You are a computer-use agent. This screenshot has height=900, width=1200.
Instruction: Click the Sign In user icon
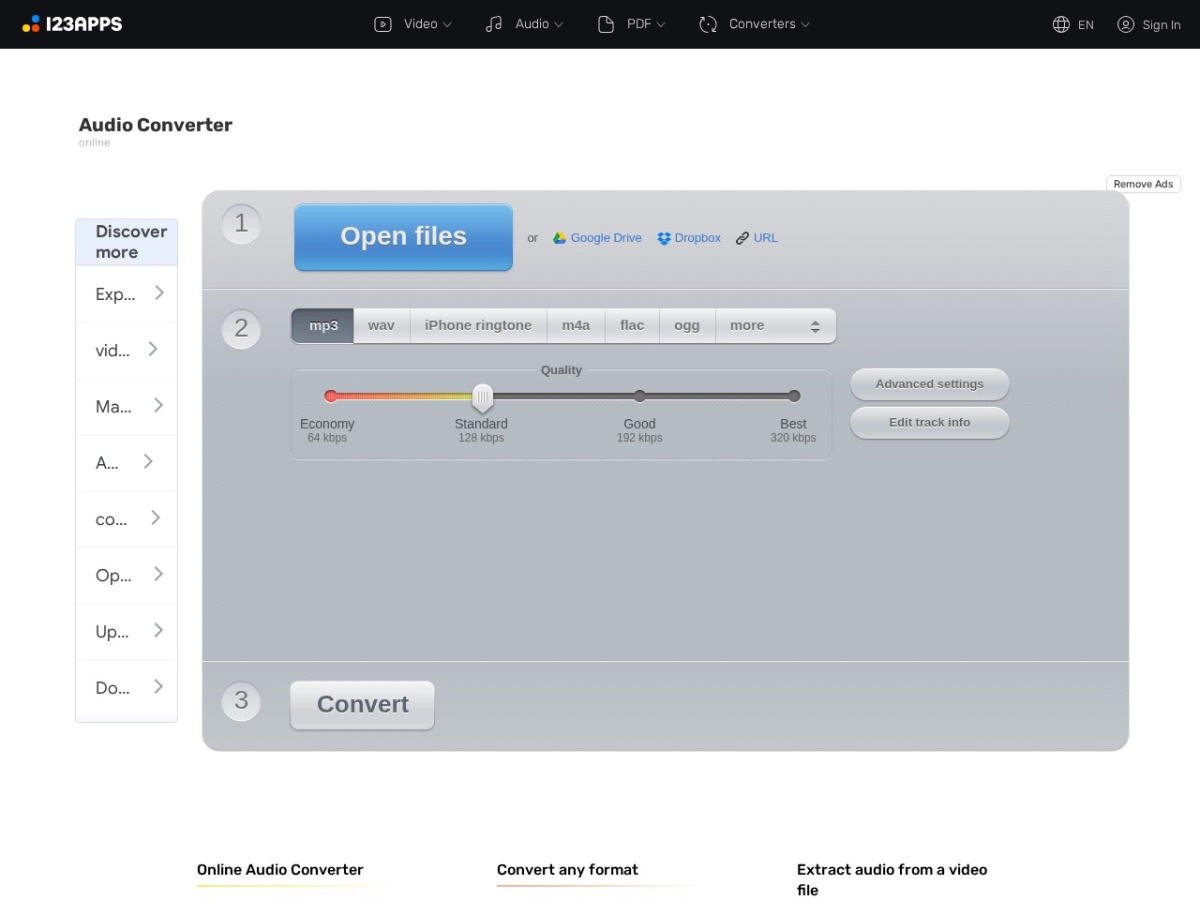tap(1126, 24)
